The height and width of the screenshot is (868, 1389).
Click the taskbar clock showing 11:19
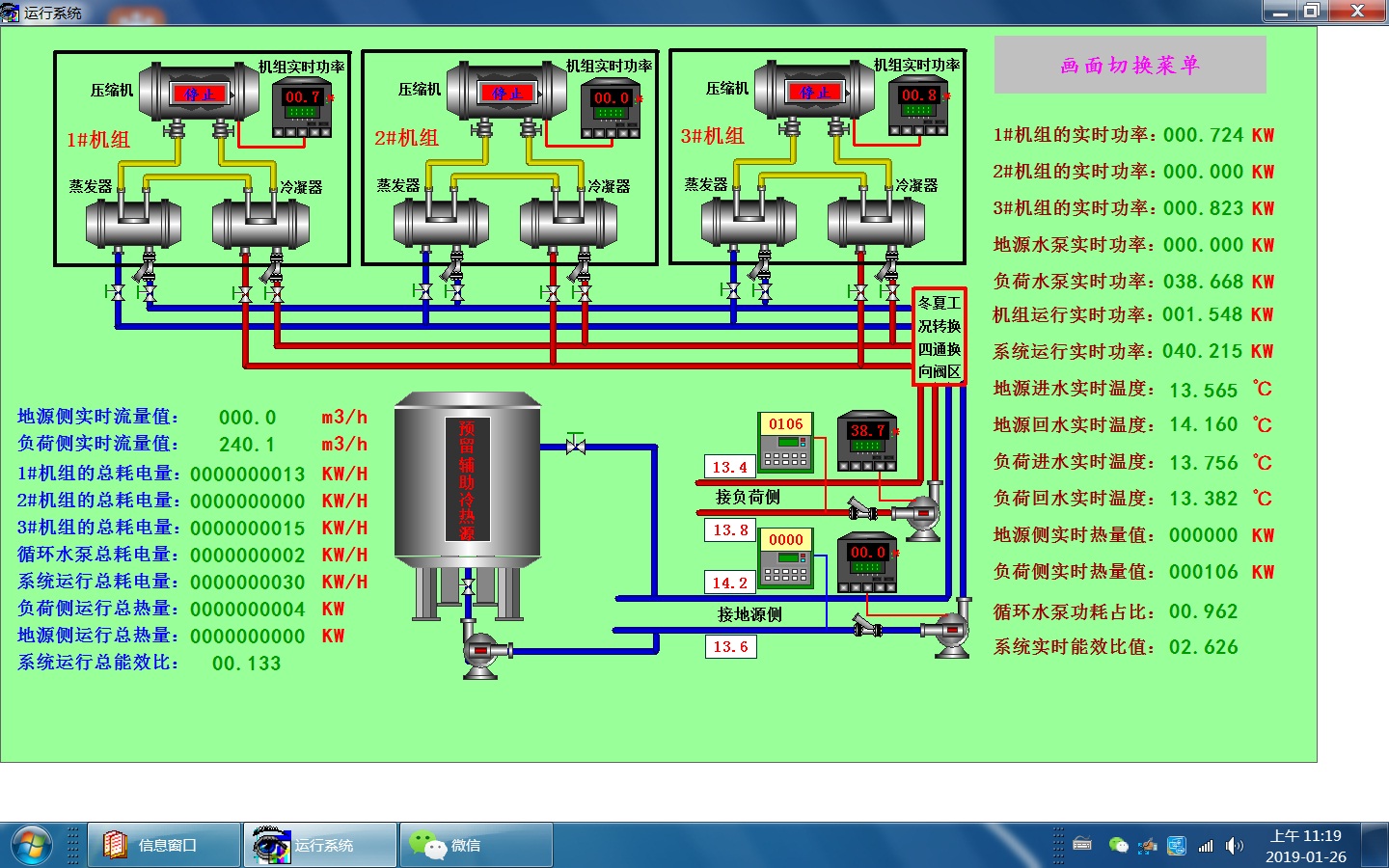(1305, 846)
